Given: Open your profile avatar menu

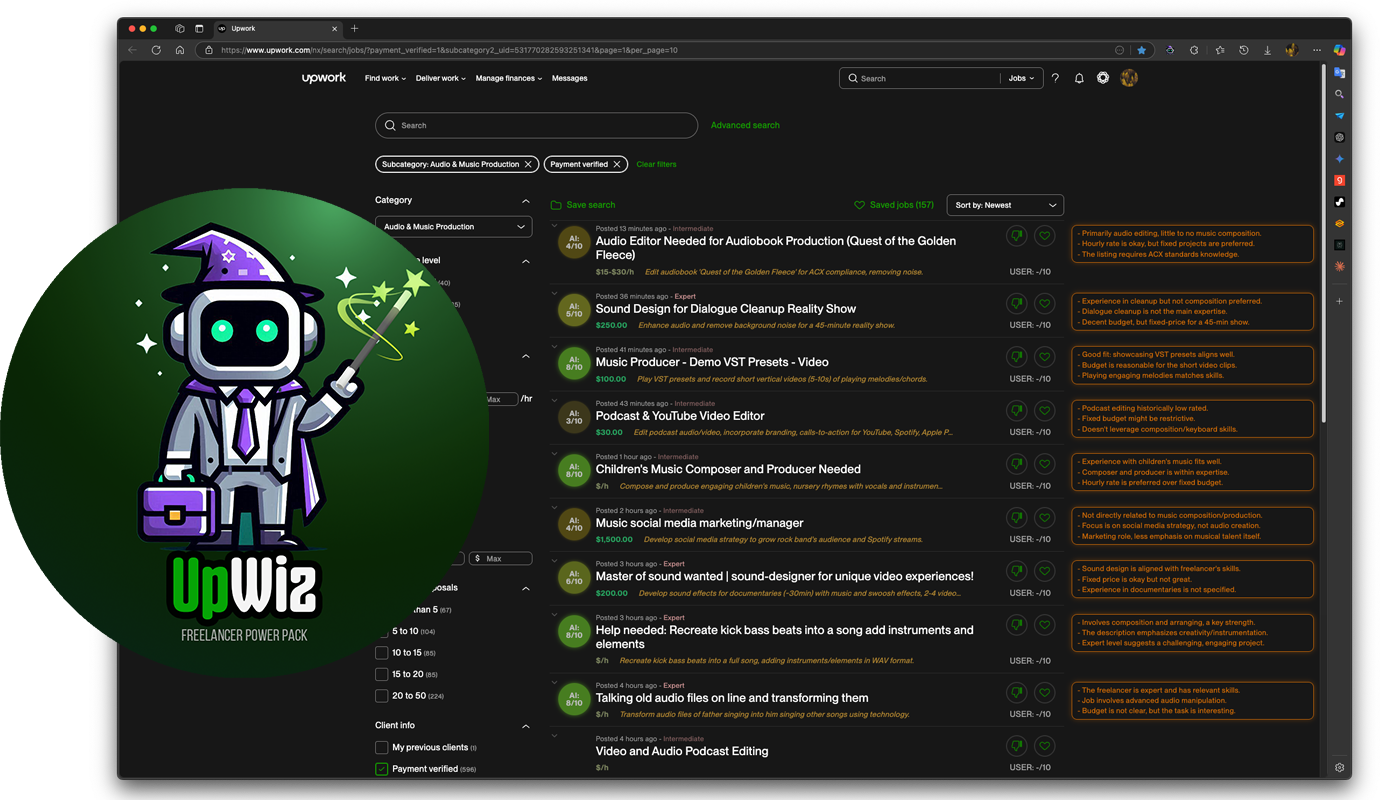Looking at the screenshot, I should [x=1129, y=77].
